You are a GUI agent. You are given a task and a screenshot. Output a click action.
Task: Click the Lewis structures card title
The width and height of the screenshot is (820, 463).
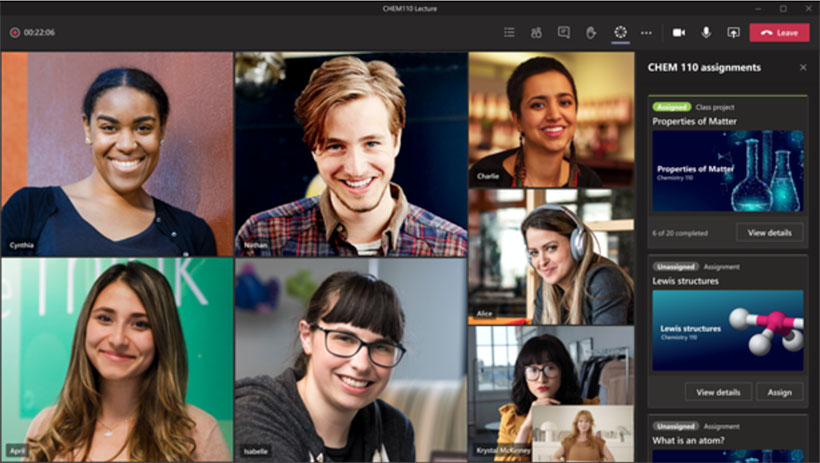[x=685, y=281]
